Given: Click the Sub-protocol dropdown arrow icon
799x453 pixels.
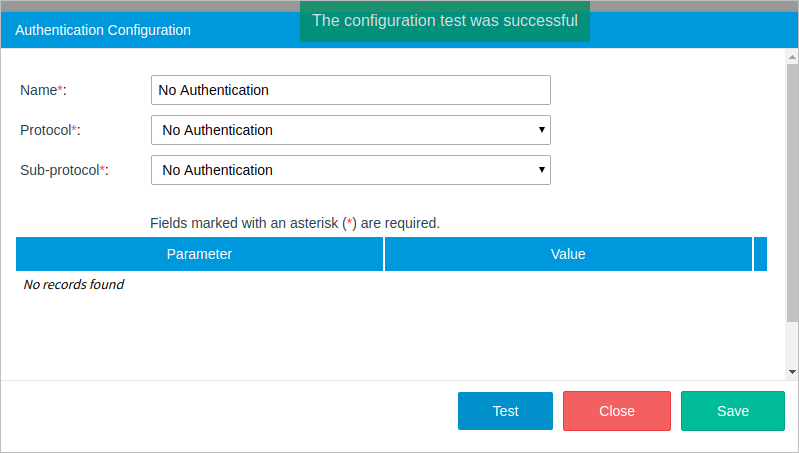Looking at the screenshot, I should click(x=541, y=170).
